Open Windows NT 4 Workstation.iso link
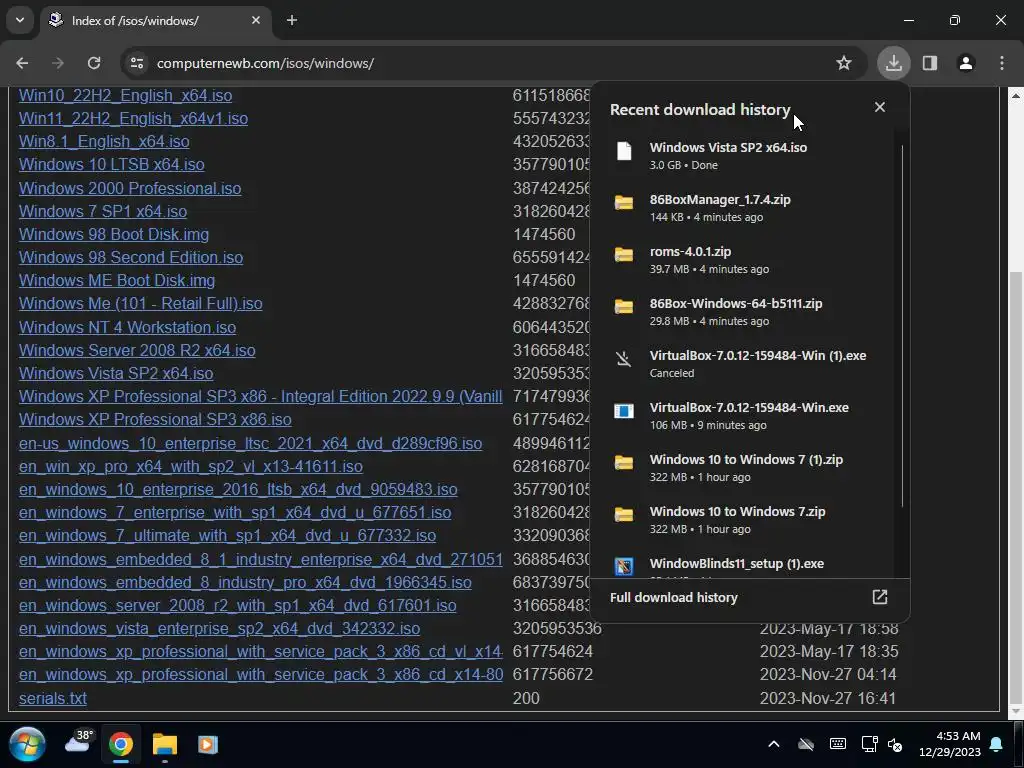The width and height of the screenshot is (1024, 768). [x=127, y=327]
